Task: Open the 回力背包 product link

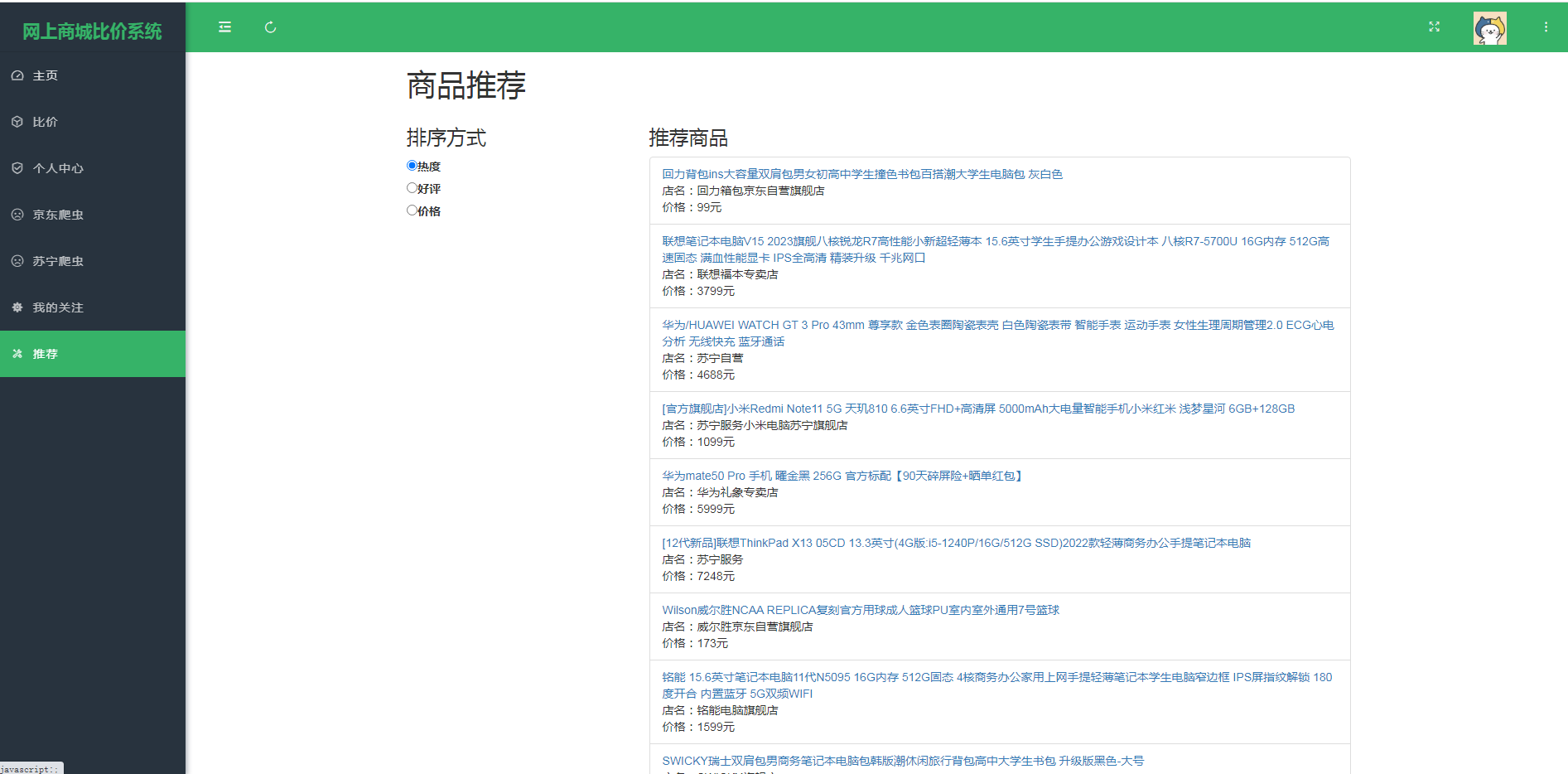Action: [x=862, y=174]
